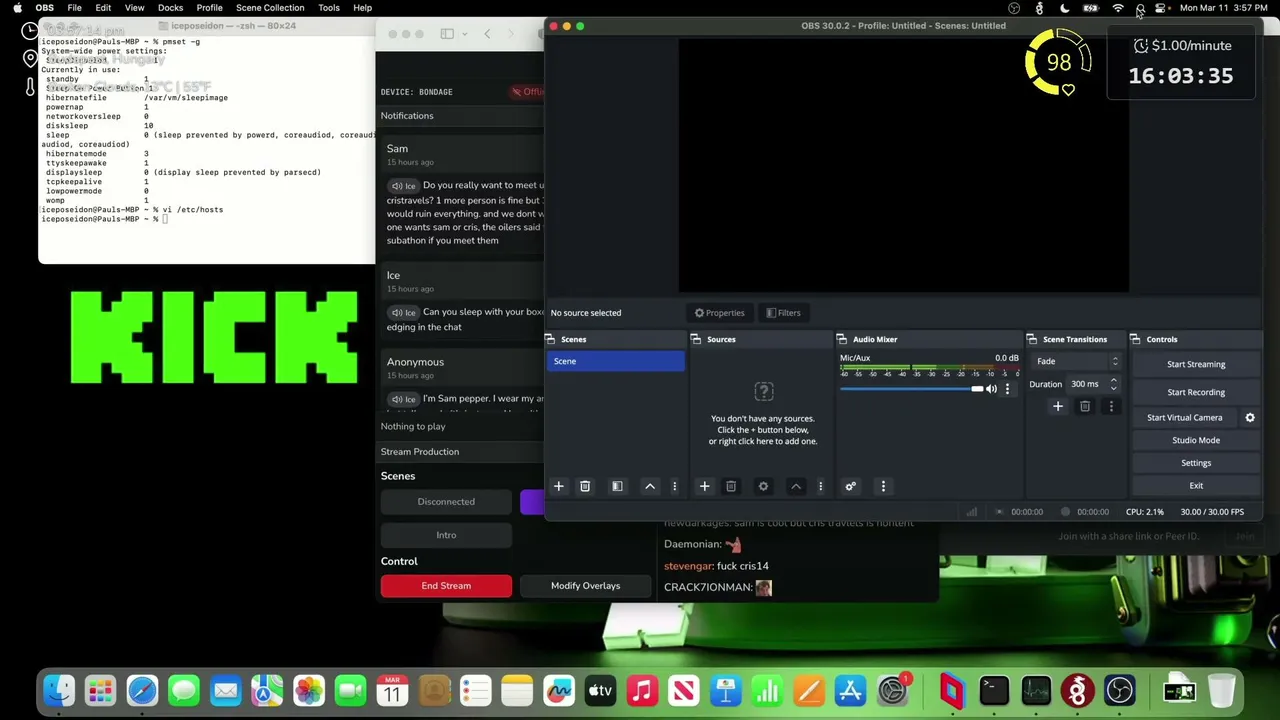Click Start Recording button
This screenshot has height=720, width=1280.
(1196, 392)
